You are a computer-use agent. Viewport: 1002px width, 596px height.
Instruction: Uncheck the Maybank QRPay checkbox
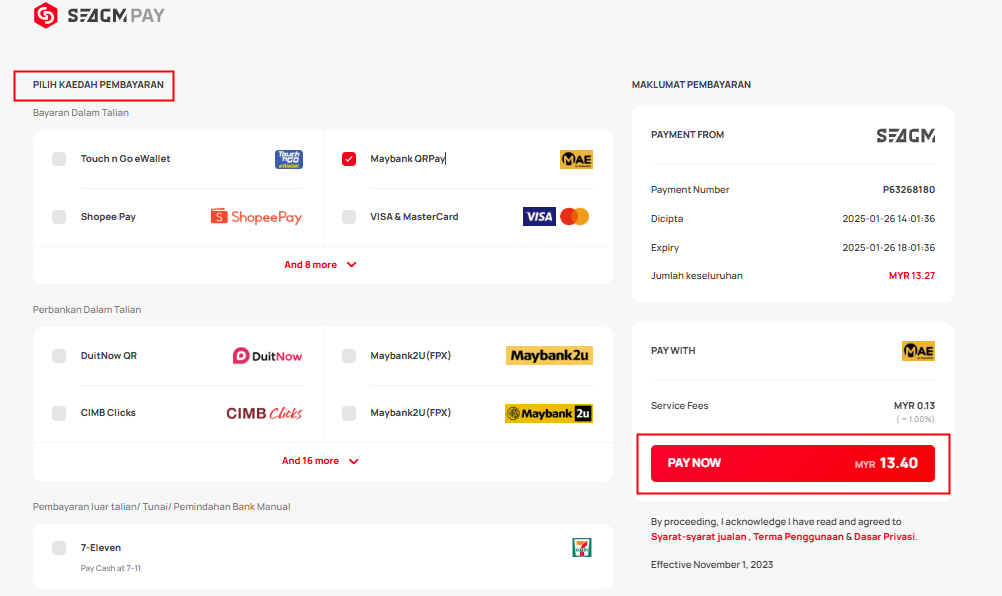click(349, 159)
